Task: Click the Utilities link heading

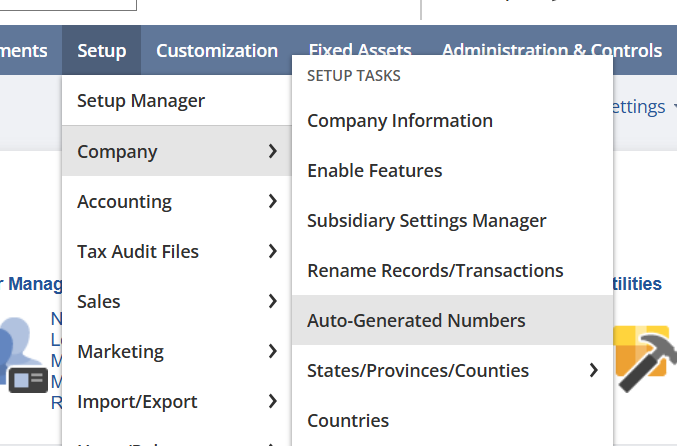Action: coord(637,284)
